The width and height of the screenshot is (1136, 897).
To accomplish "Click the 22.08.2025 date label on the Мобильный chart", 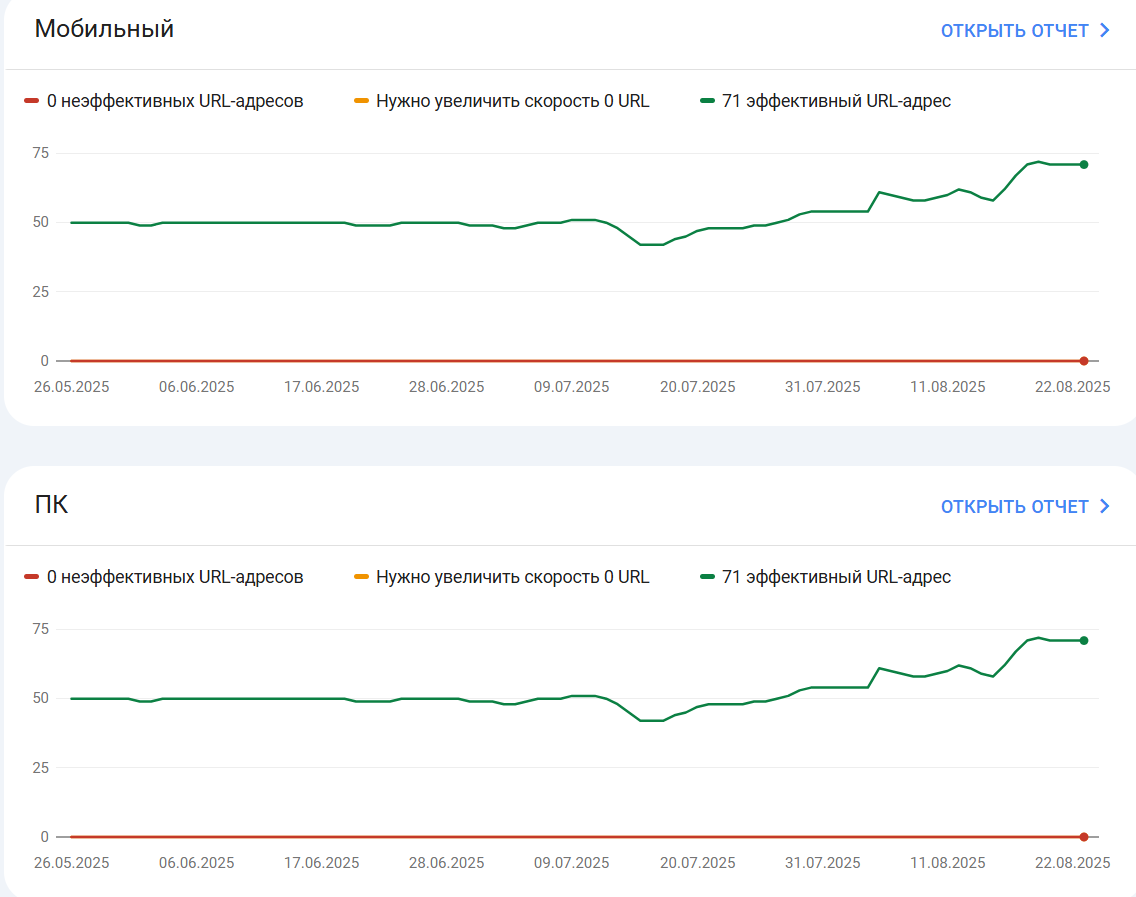I will [1073, 387].
